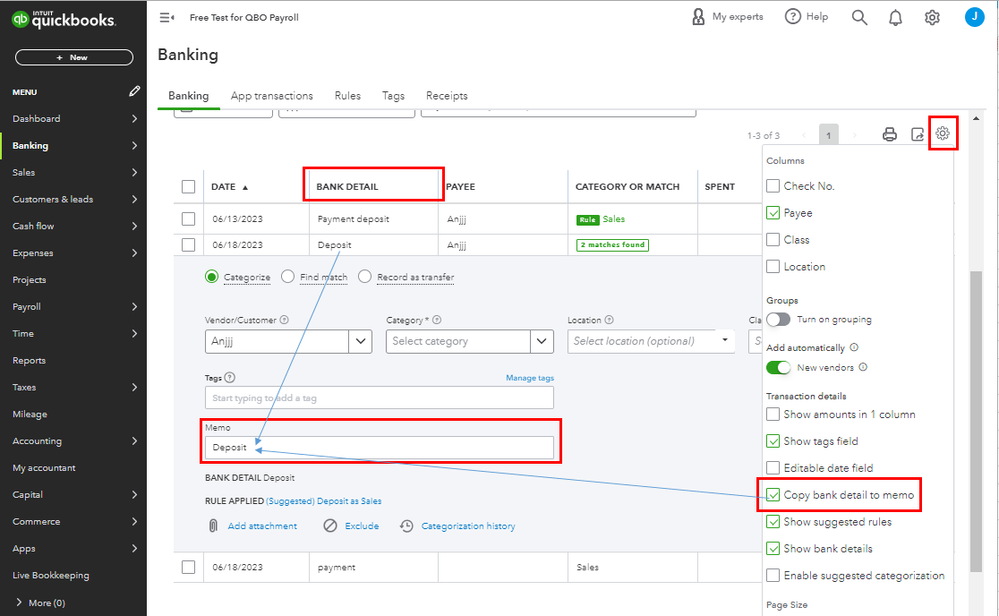The width and height of the screenshot is (999, 616).
Task: Open the Vendor/Customer dropdown
Action: click(361, 341)
